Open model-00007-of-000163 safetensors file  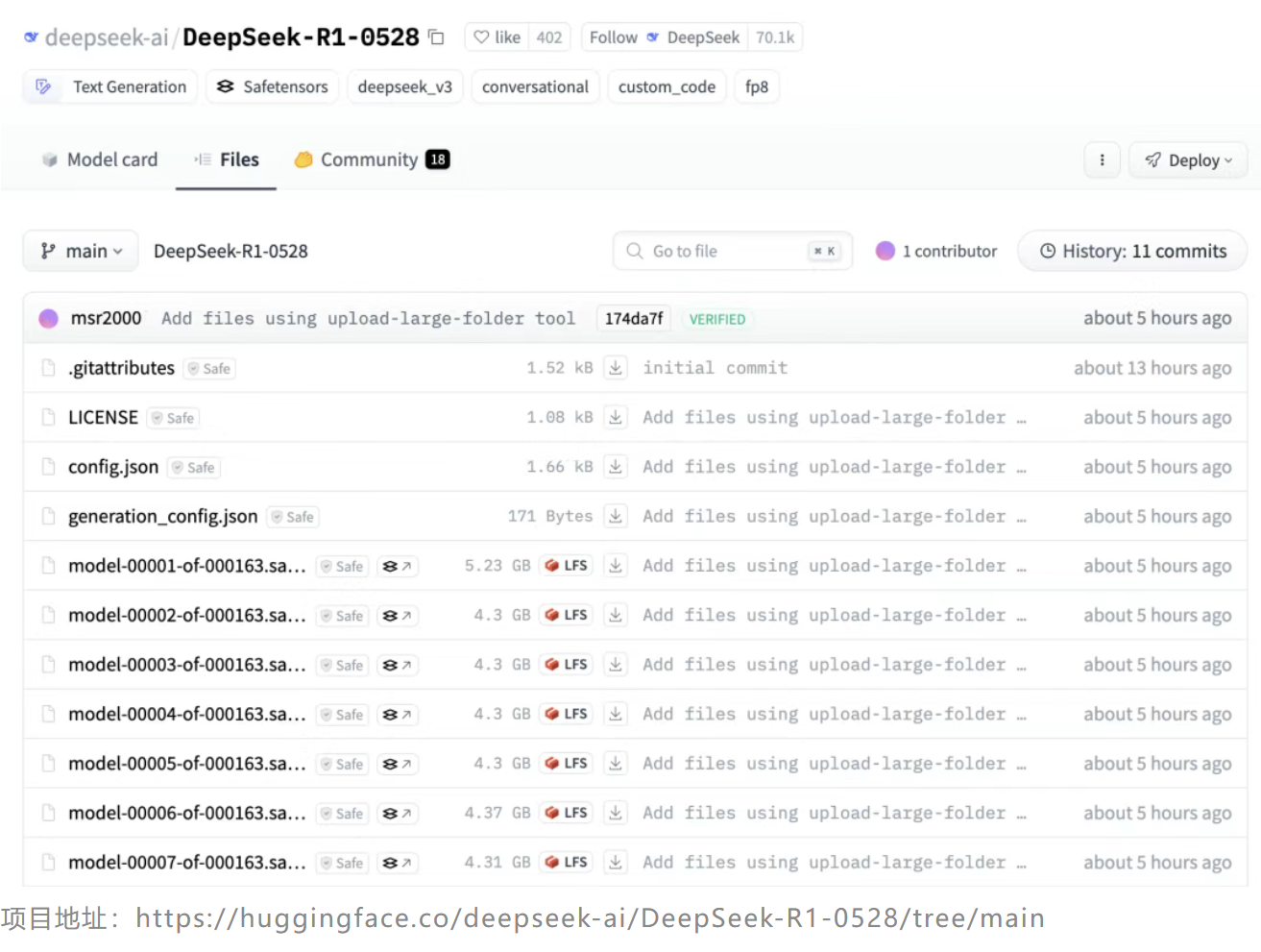187,863
